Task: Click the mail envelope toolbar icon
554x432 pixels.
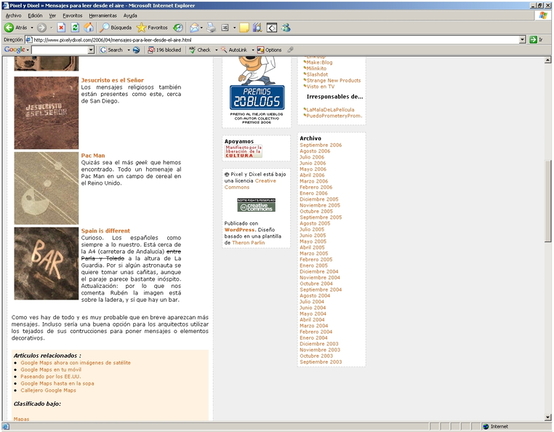Action: tap(194, 28)
